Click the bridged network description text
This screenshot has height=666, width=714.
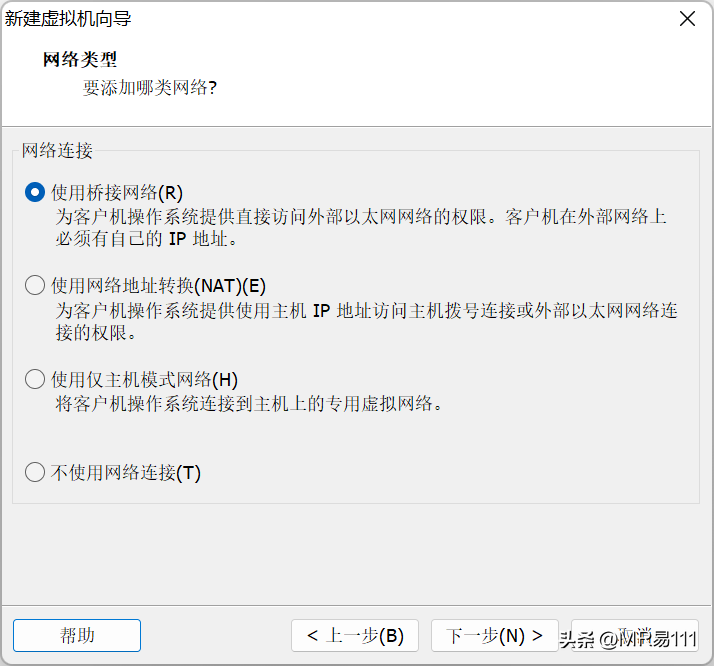click(x=361, y=227)
